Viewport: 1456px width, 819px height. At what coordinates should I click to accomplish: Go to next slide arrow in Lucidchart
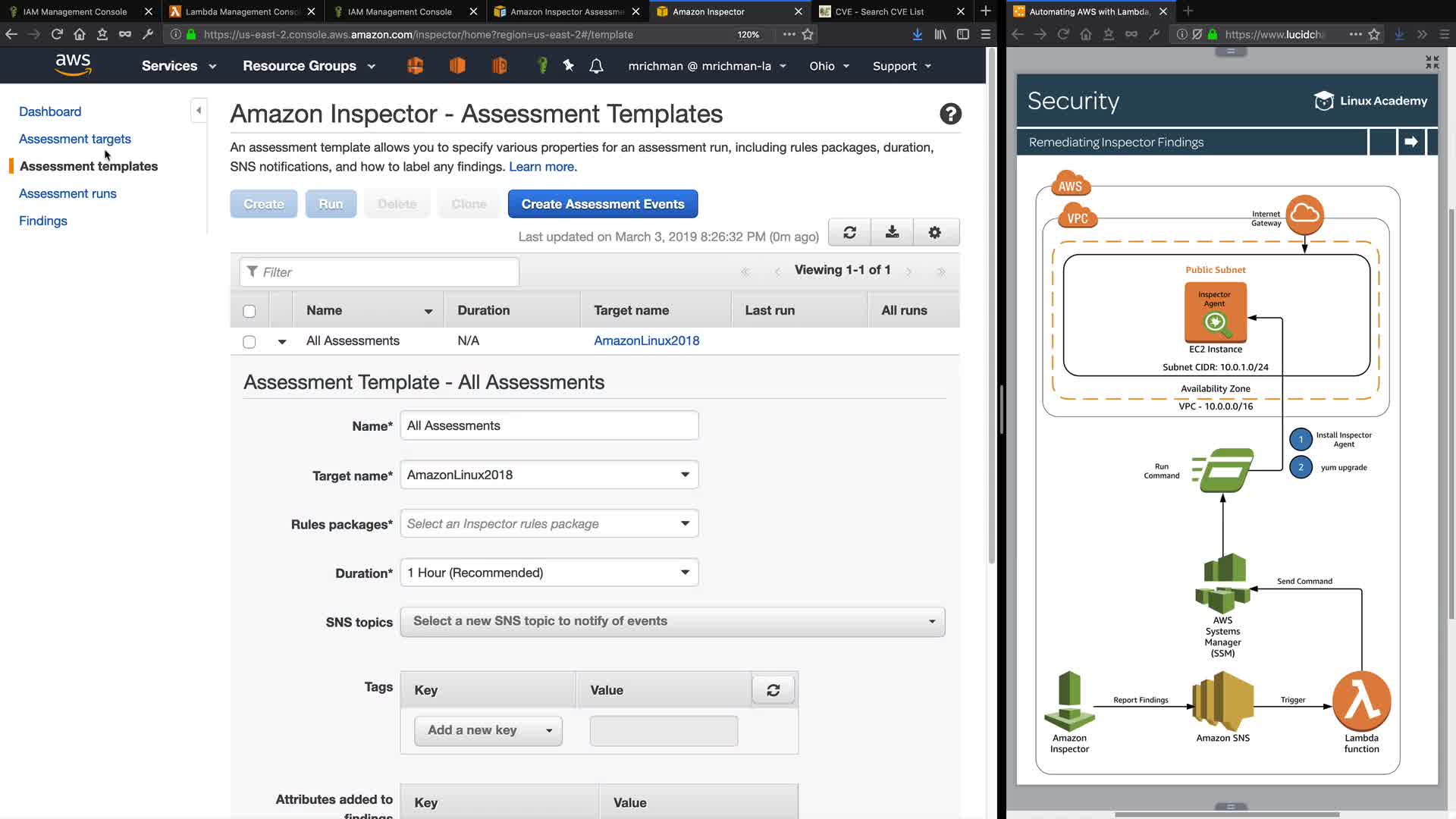[1410, 142]
